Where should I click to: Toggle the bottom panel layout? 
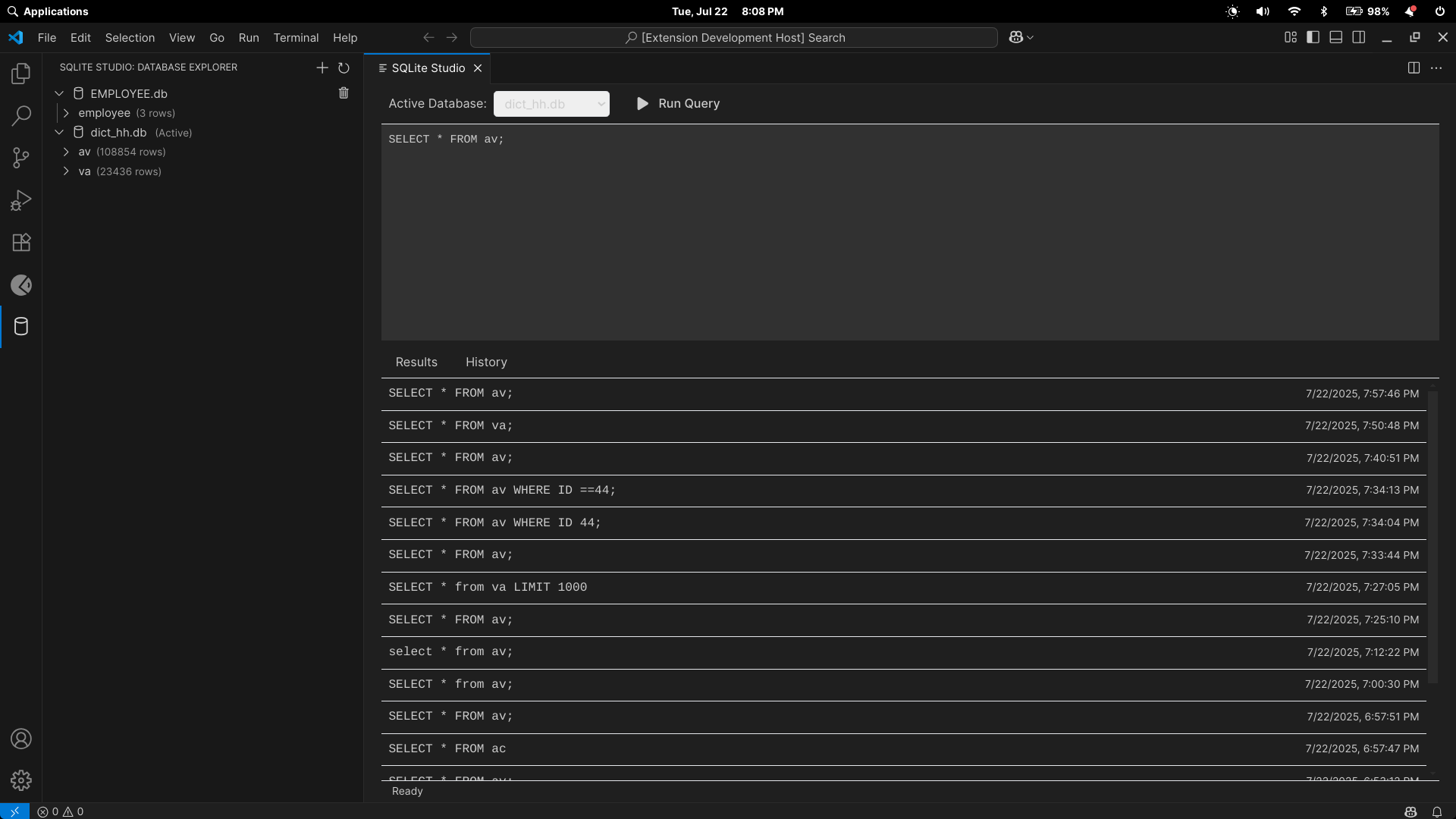(x=1336, y=37)
